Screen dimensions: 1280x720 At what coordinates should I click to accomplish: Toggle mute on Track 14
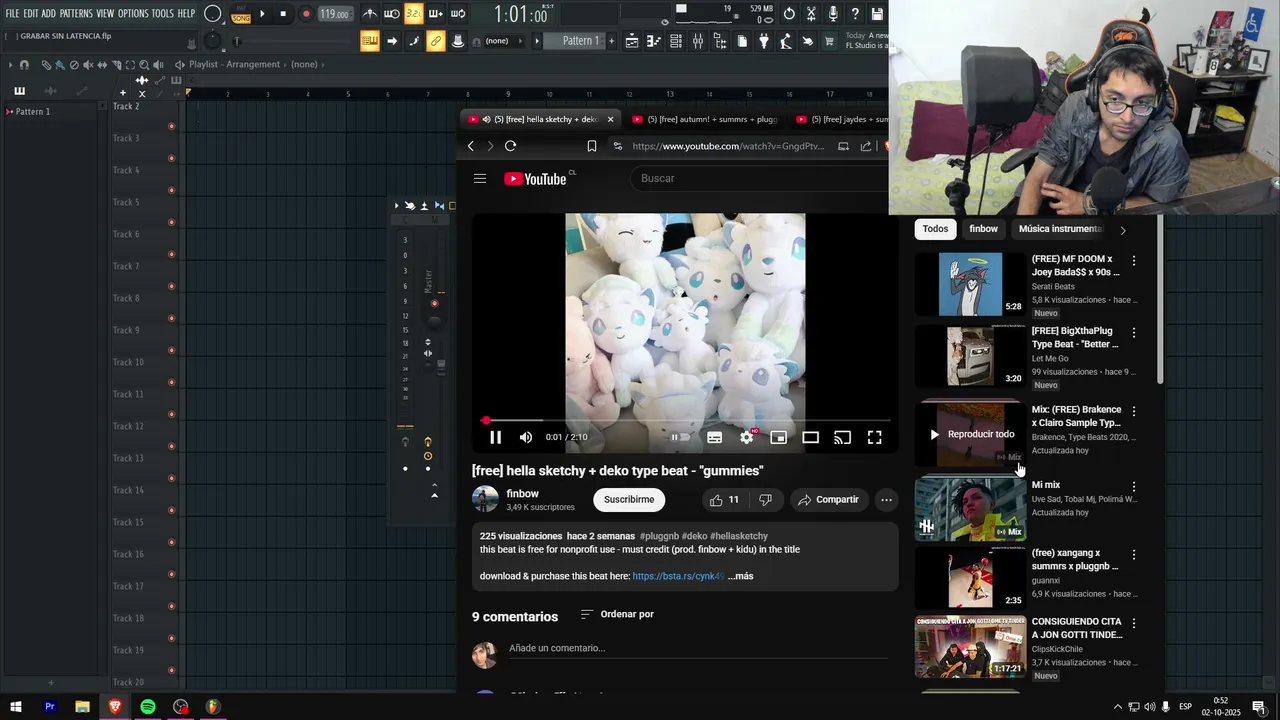(x=172, y=510)
